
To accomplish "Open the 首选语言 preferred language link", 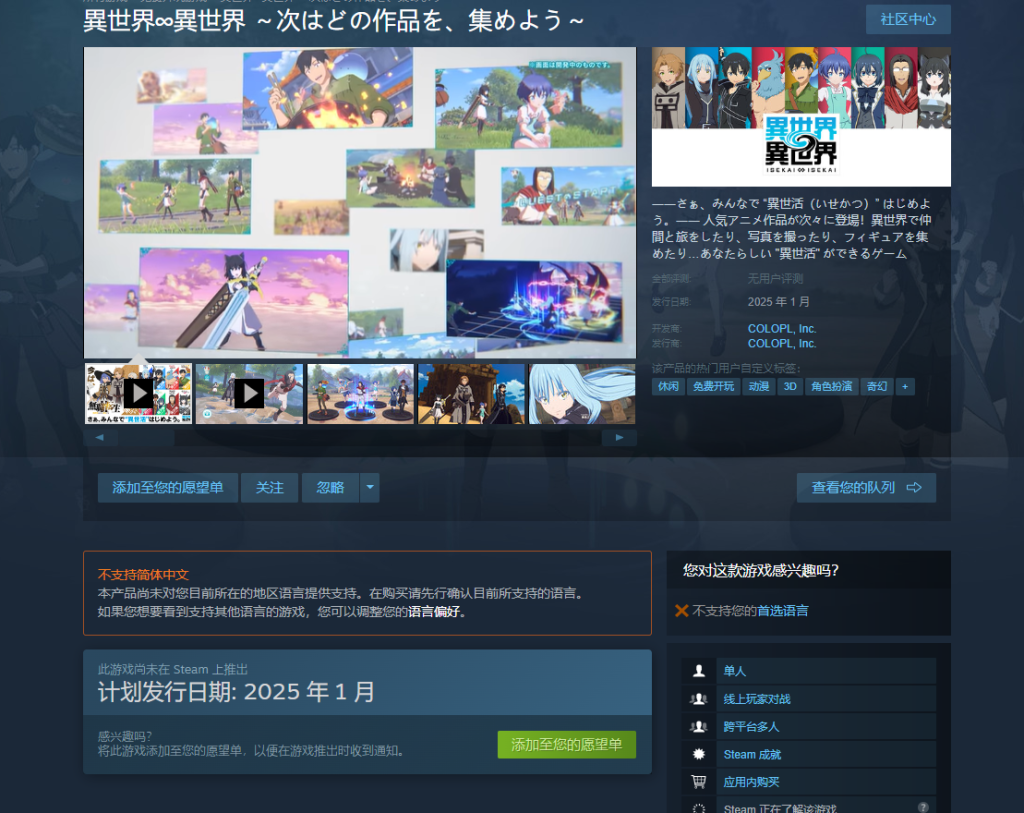I will pos(782,611).
